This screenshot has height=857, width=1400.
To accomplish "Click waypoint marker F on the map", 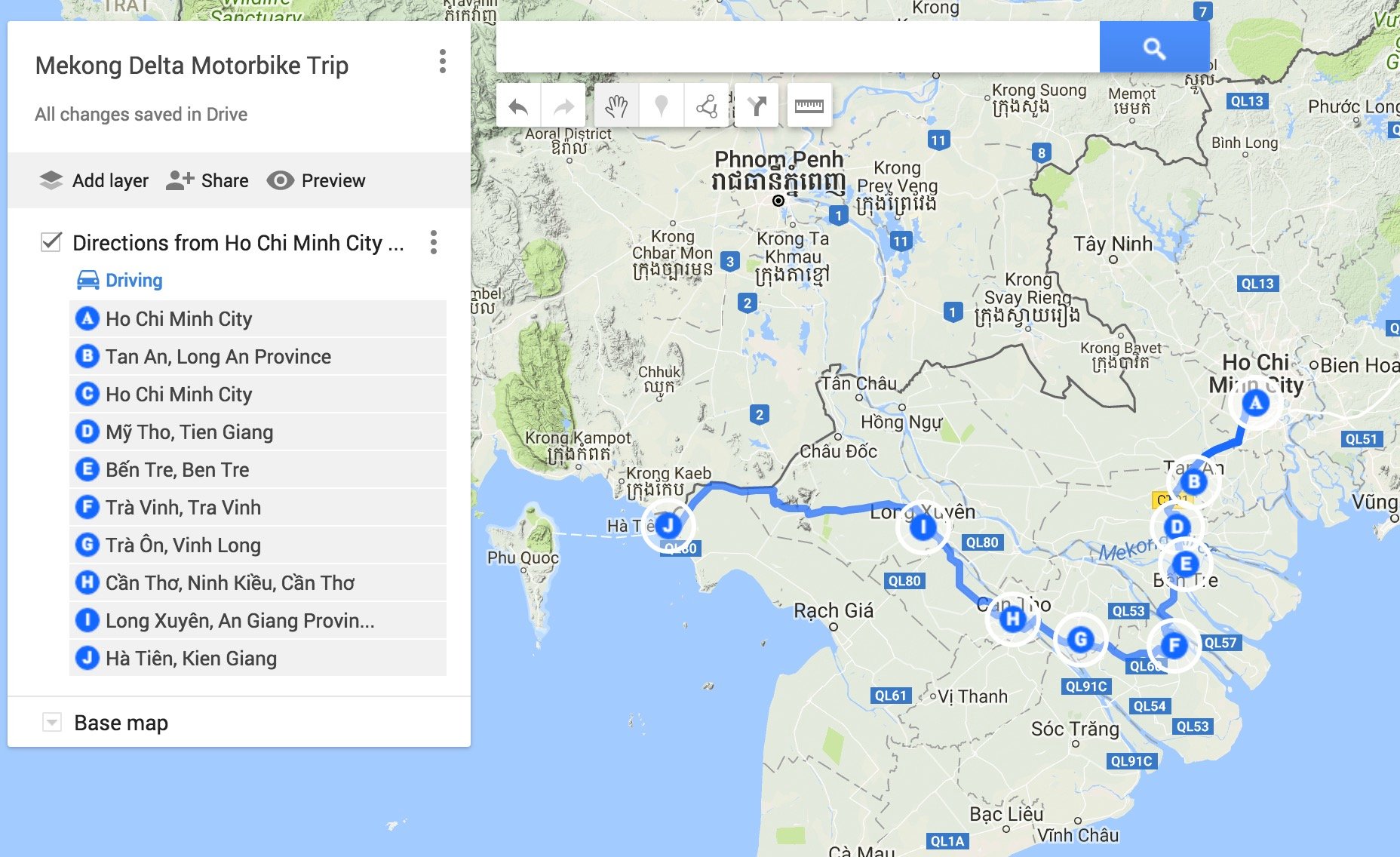I will 1173,645.
